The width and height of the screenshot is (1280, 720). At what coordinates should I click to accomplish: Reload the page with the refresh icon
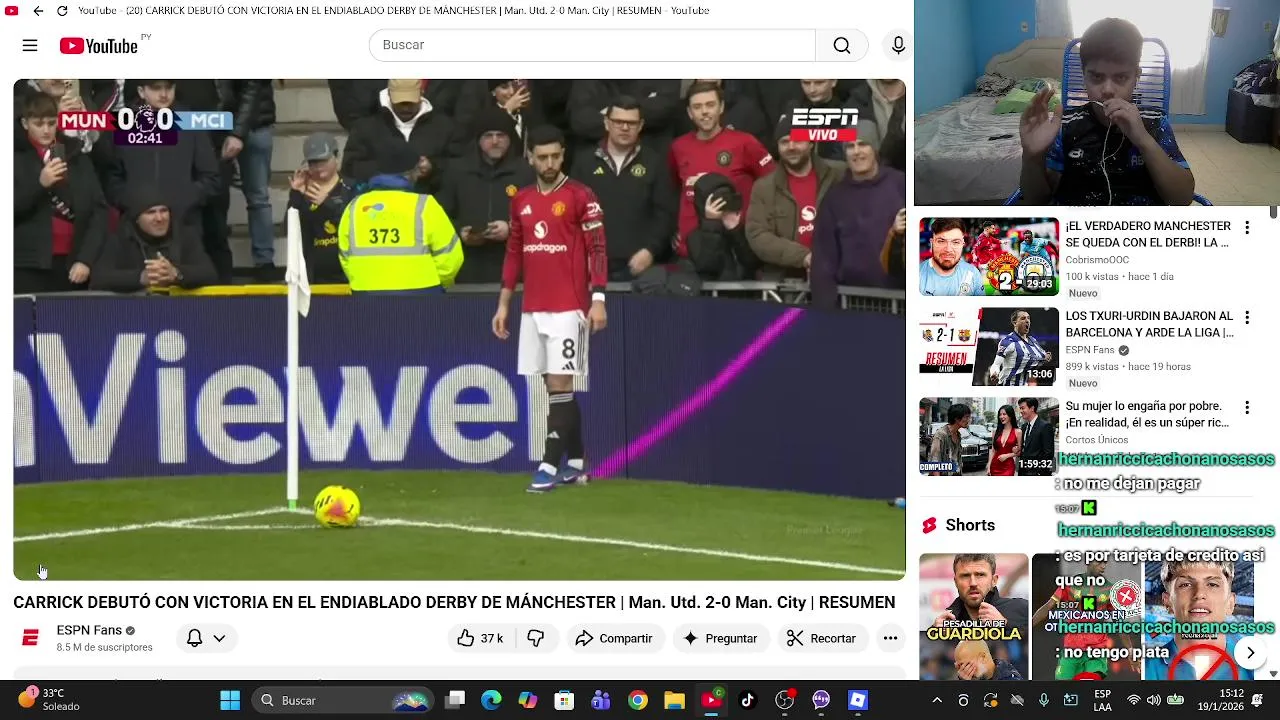pos(62,11)
